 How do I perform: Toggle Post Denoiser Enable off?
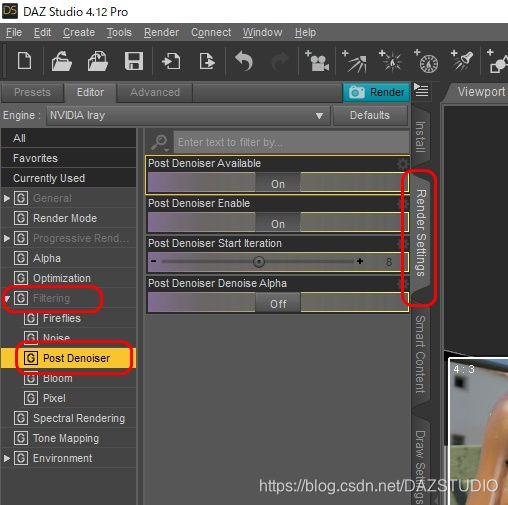278,222
